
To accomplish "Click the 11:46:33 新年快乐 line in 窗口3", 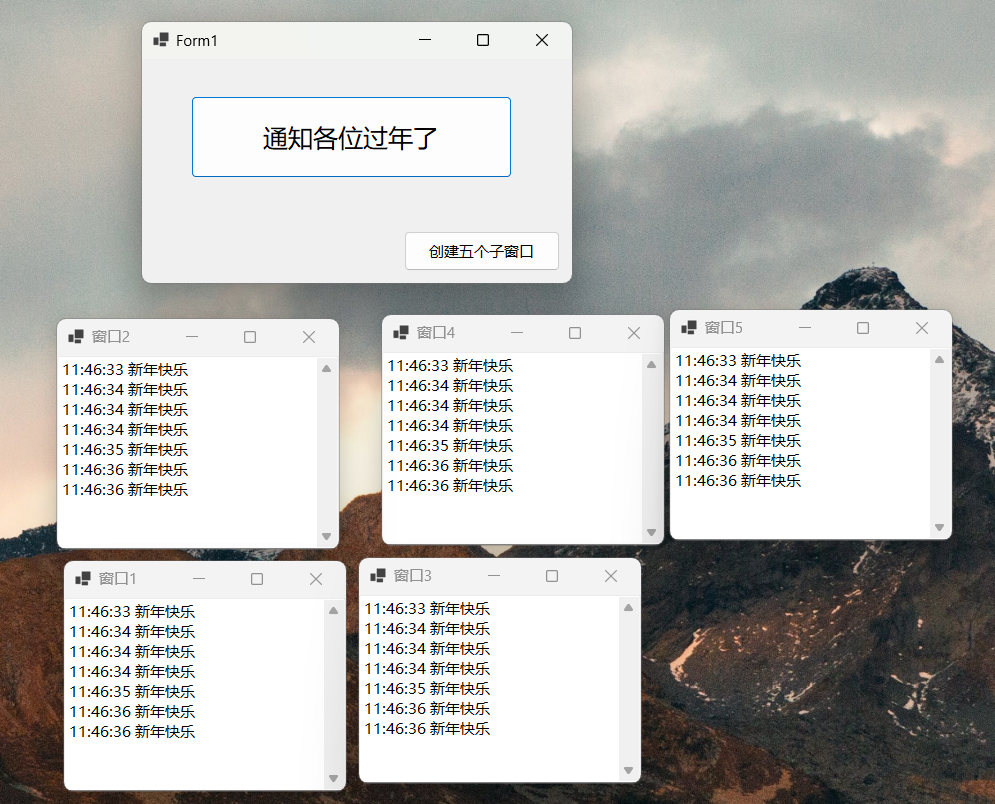I will (x=428, y=609).
